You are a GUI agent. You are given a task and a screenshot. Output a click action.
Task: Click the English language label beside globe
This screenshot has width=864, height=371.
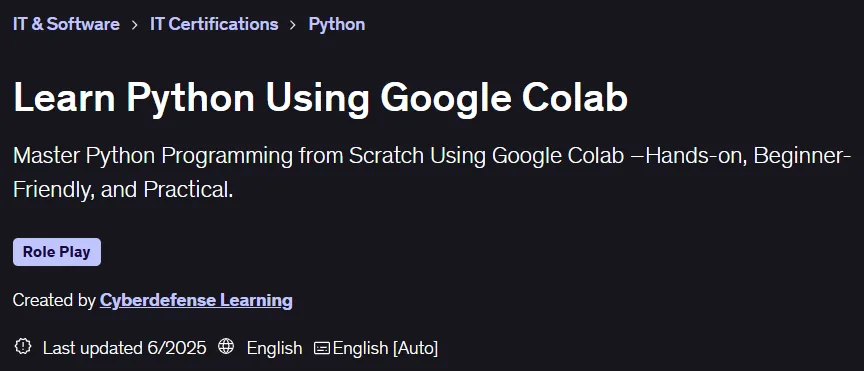(274, 348)
